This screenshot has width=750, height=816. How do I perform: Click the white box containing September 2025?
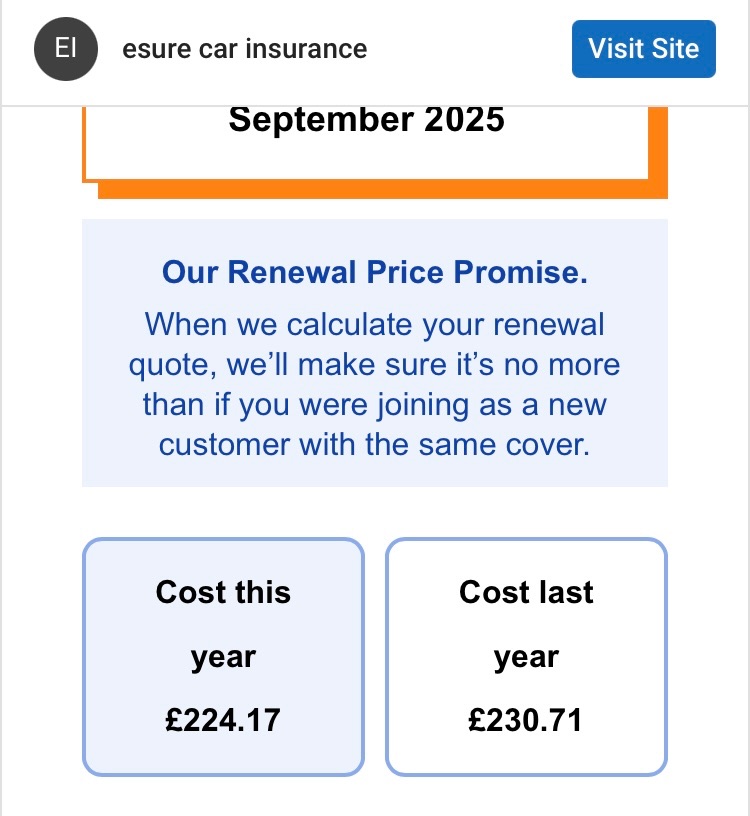366,143
